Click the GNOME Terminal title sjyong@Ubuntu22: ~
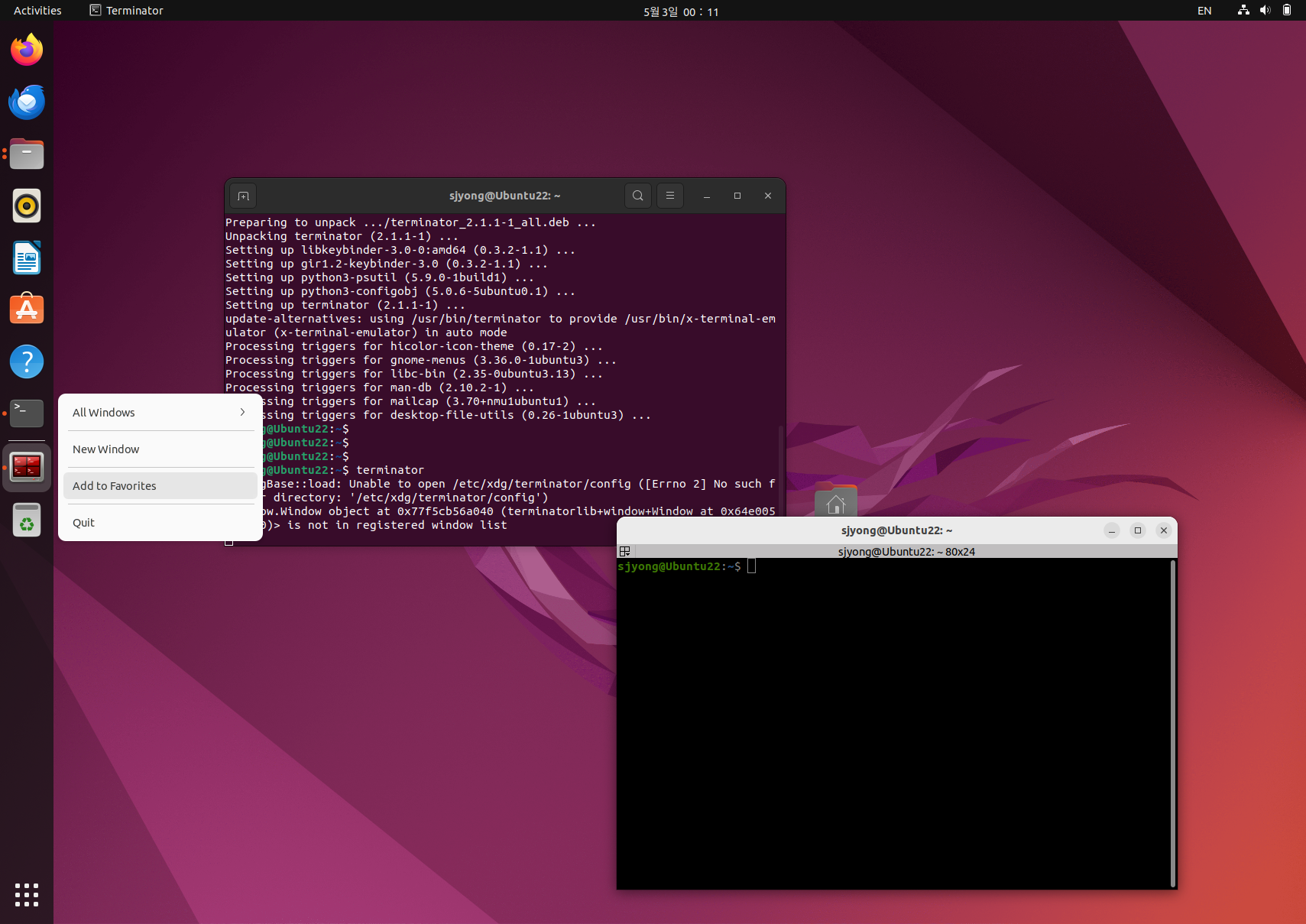The width and height of the screenshot is (1306, 924). pos(504,196)
